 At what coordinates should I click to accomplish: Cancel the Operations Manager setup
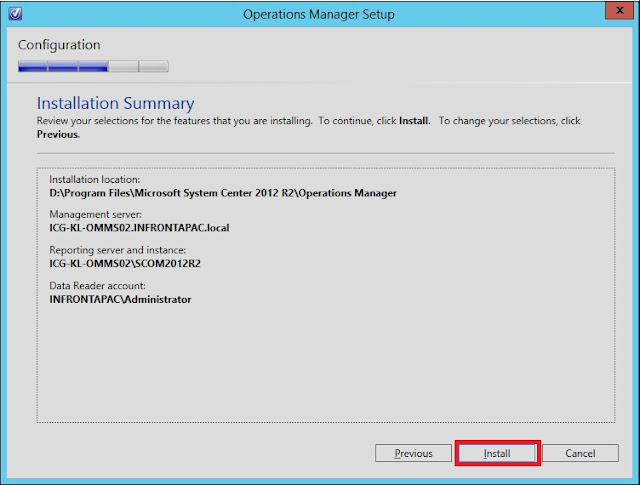tap(580, 453)
